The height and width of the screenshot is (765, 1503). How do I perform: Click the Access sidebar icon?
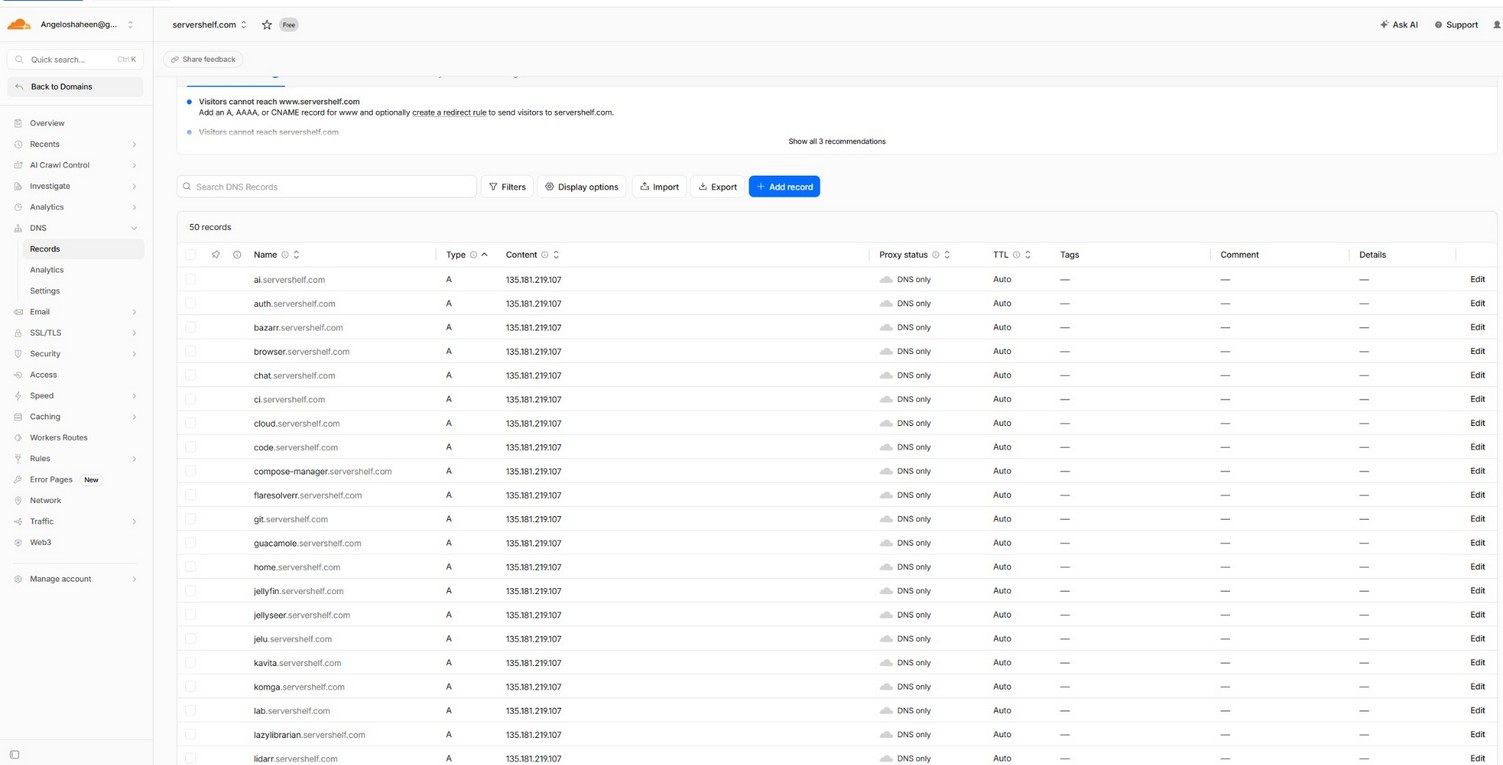coord(18,375)
